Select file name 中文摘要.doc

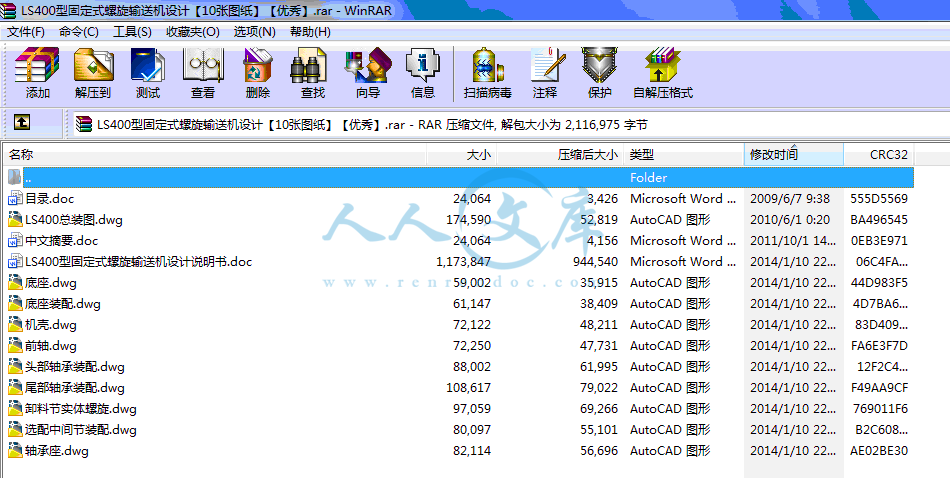tap(62, 241)
